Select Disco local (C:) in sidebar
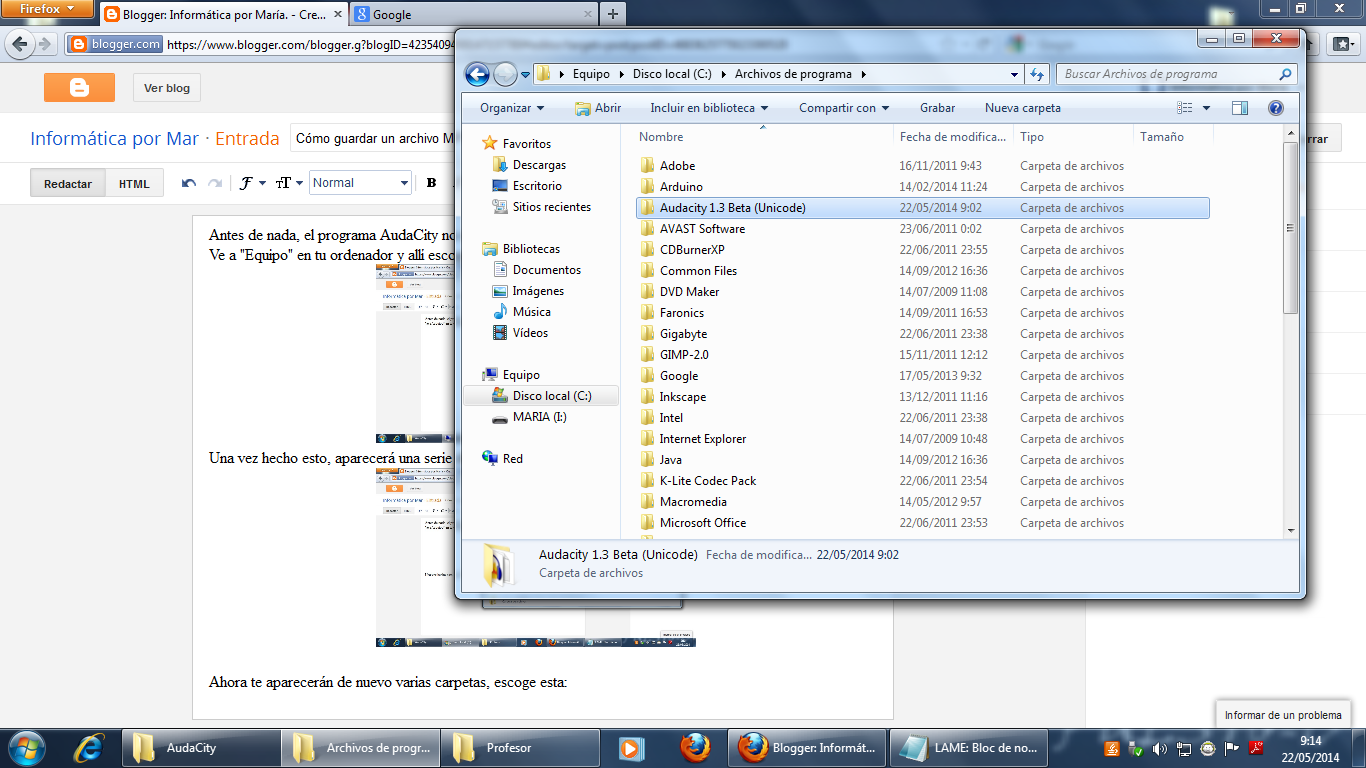 click(541, 396)
